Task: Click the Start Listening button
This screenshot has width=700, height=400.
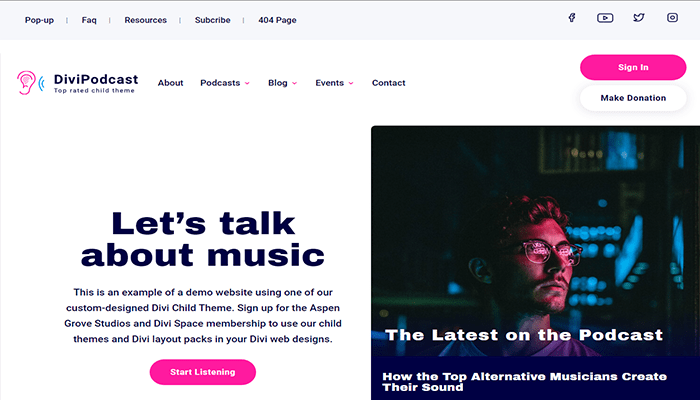Action: (203, 372)
